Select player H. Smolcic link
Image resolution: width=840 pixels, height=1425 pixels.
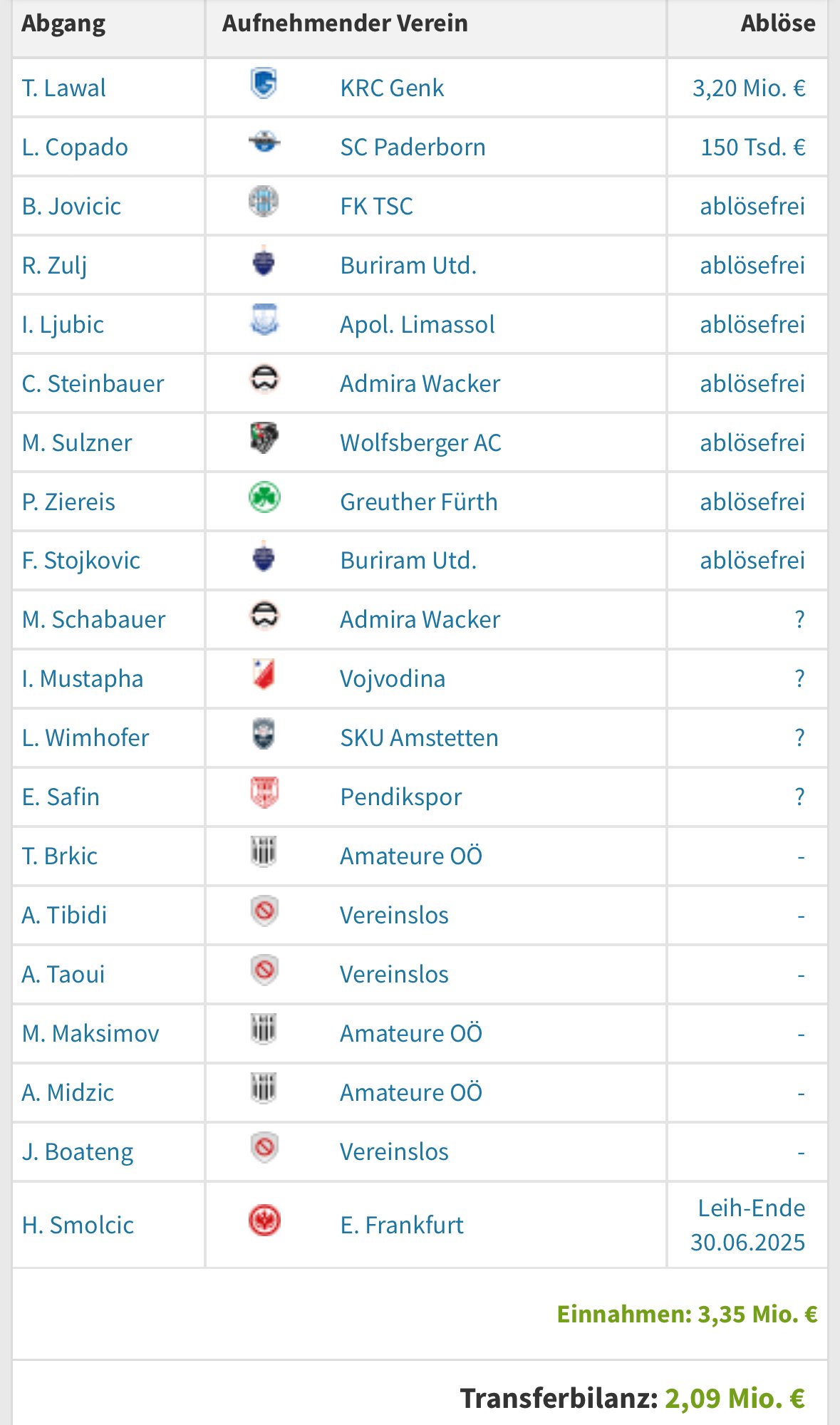click(78, 1225)
